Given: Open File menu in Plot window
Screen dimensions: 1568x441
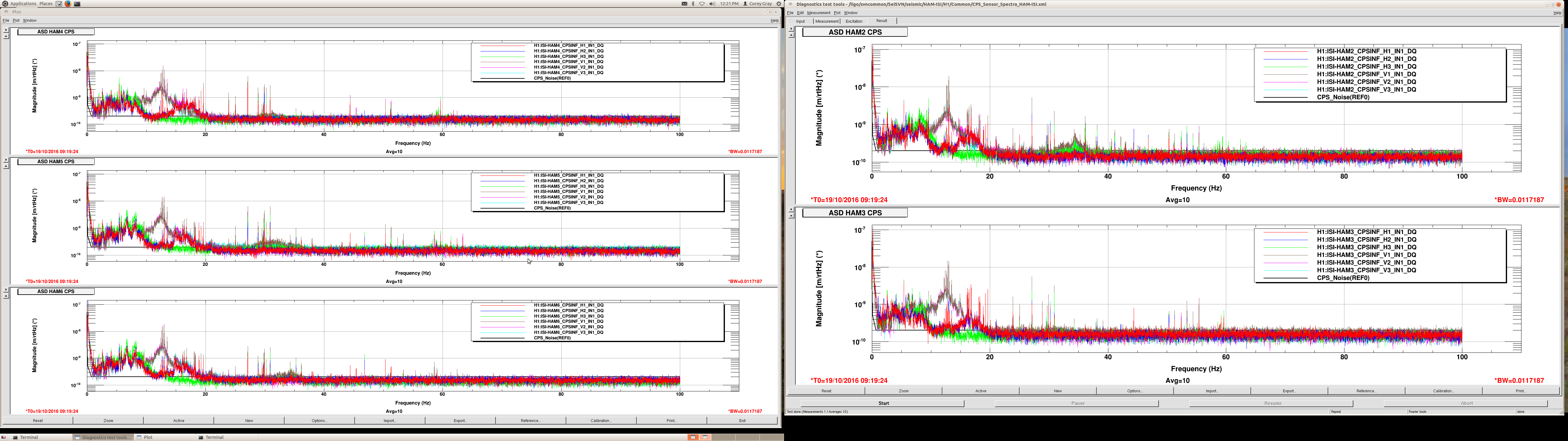Looking at the screenshot, I should coord(6,20).
